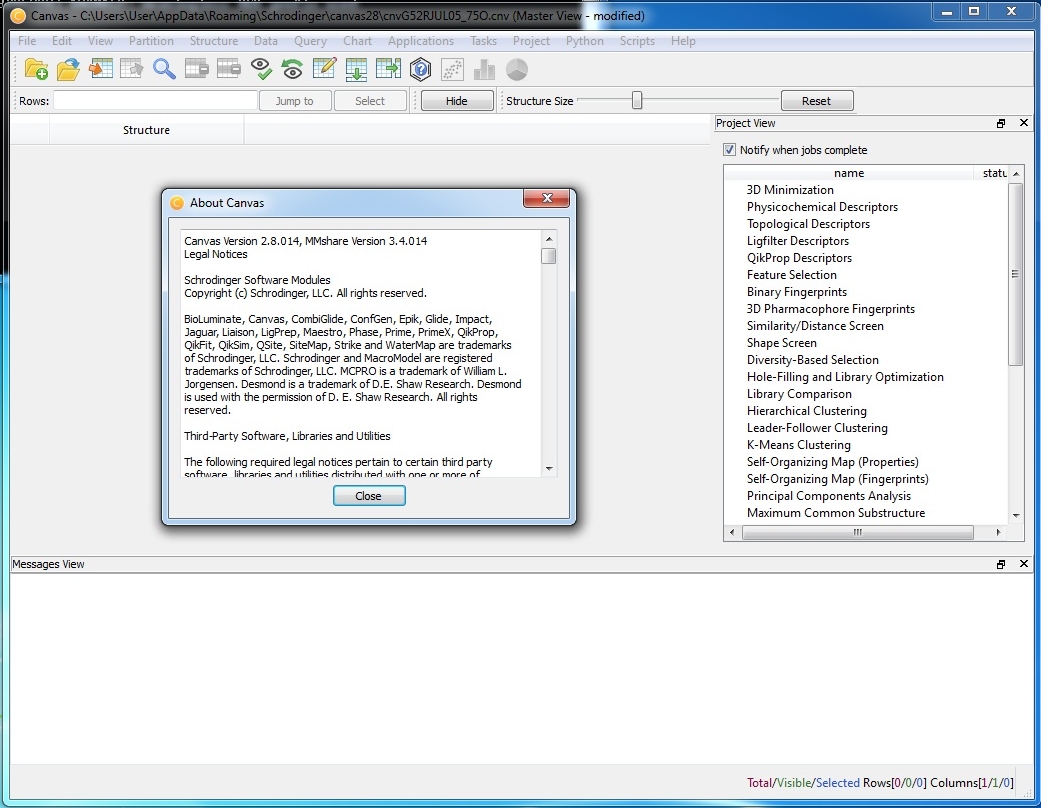Click the Select rows button
The height and width of the screenshot is (808, 1041).
pos(370,101)
